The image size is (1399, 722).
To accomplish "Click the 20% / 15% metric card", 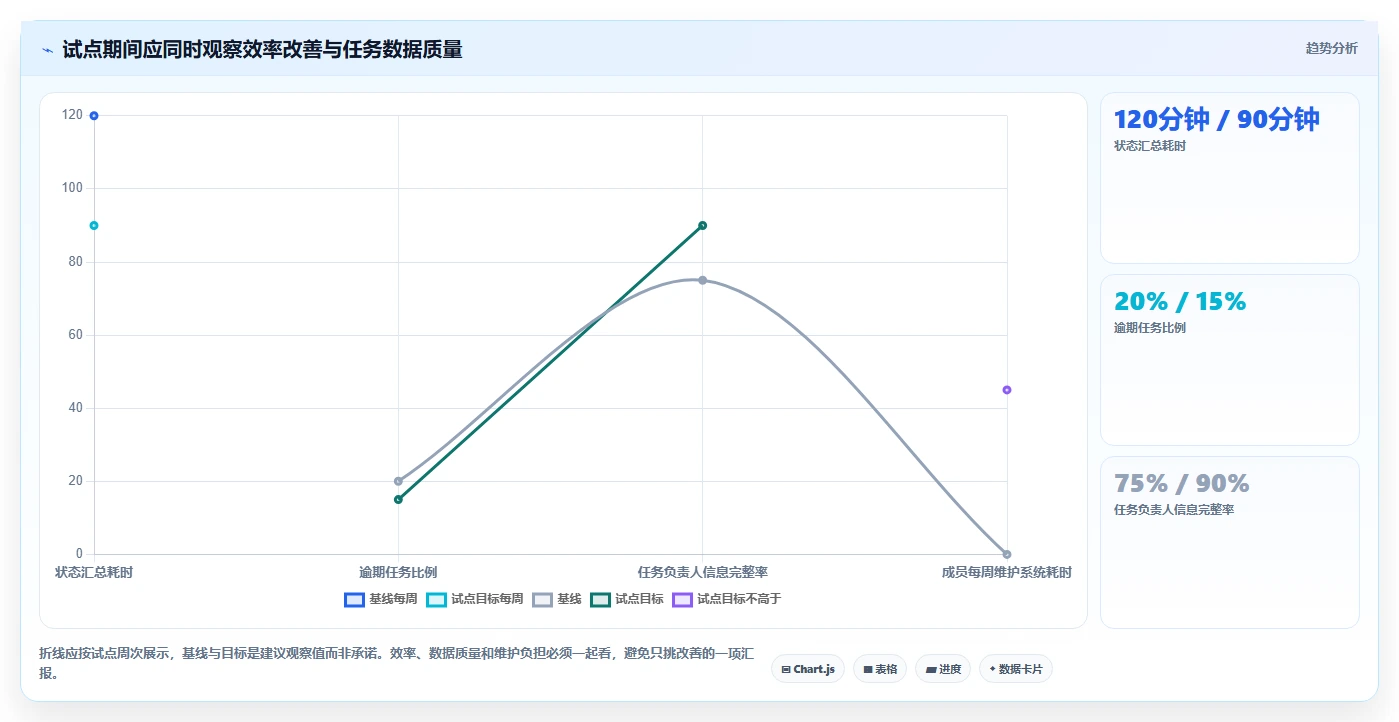I will pos(1230,360).
